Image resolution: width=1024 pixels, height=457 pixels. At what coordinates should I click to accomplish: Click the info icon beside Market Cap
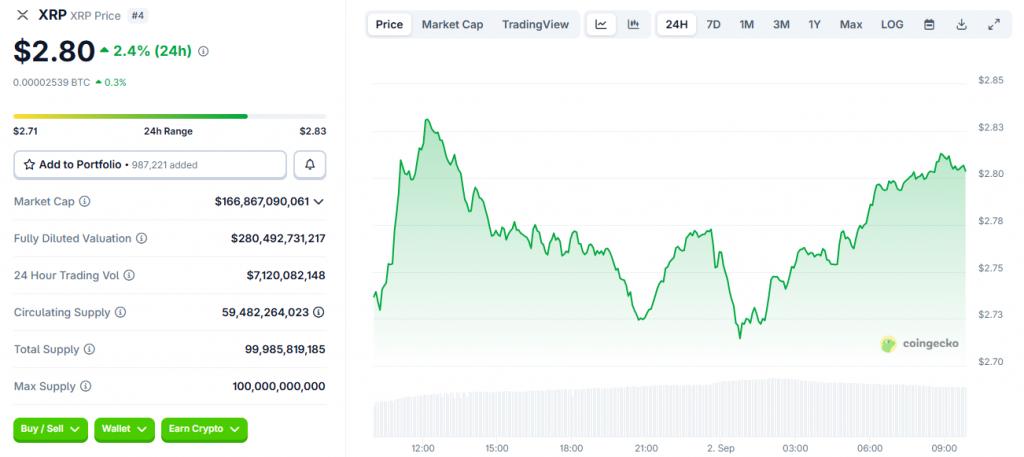[x=84, y=202]
